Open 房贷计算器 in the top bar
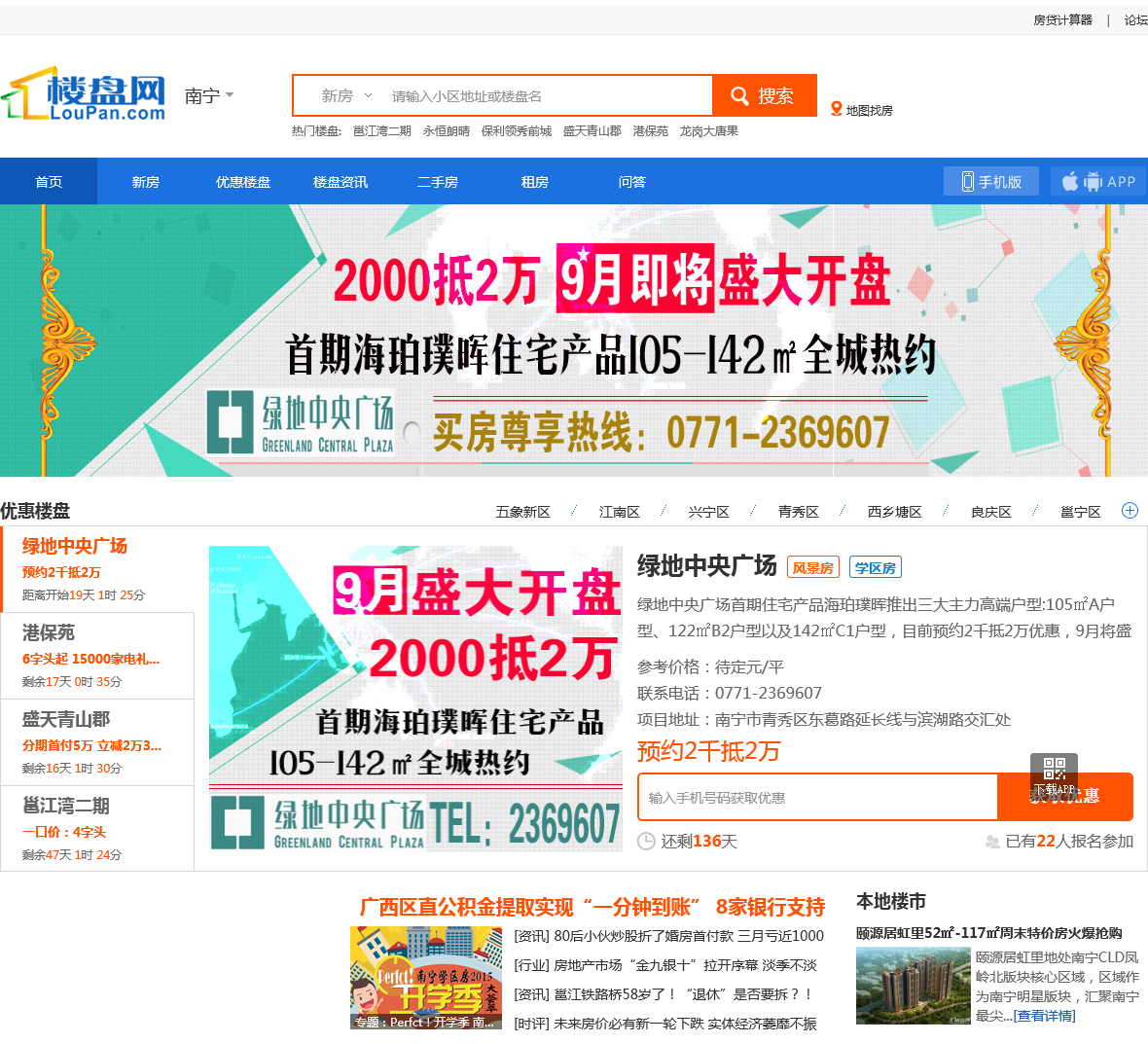The height and width of the screenshot is (1044, 1148). 1062,19
